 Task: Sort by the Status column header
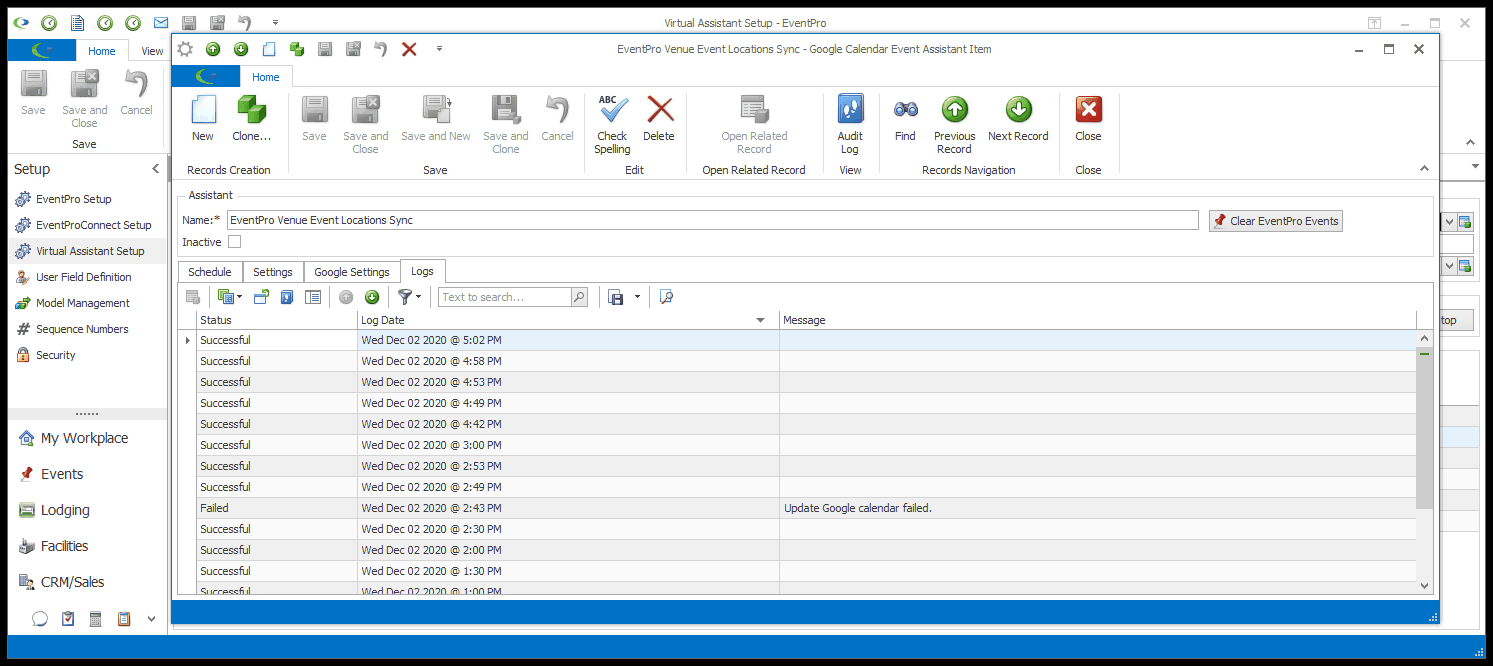[x=277, y=320]
